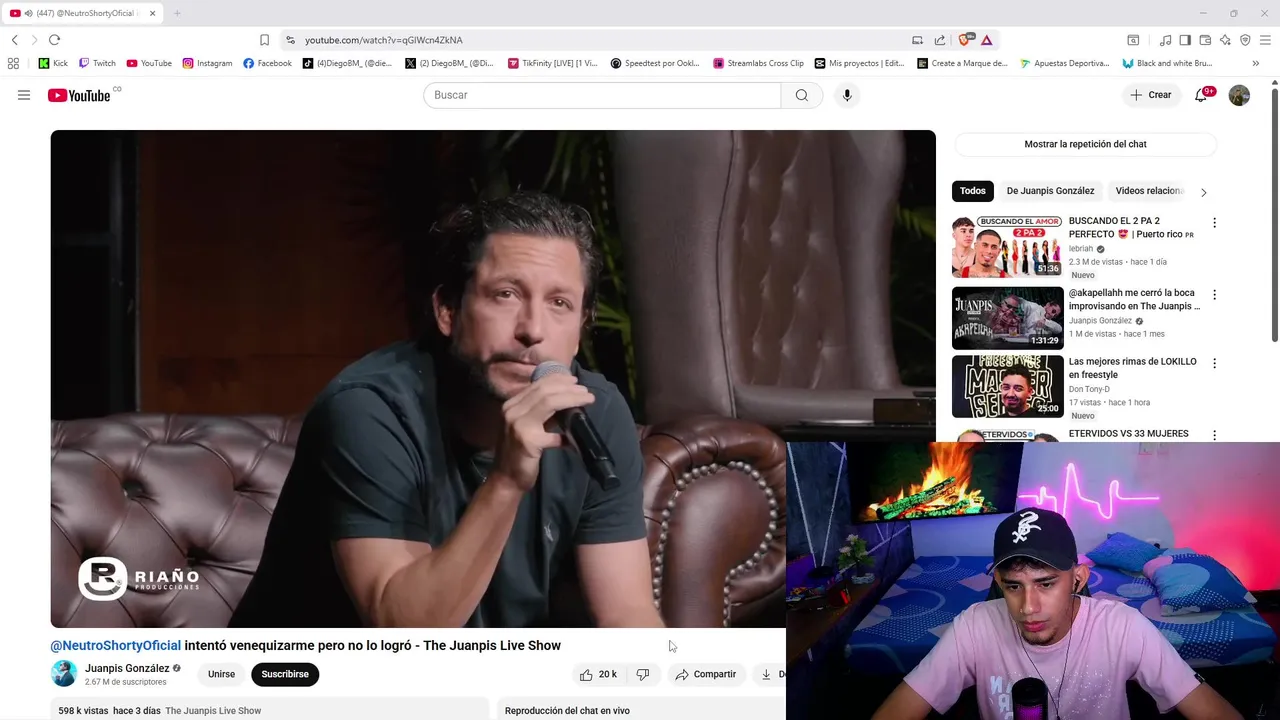Open the notifications bell
1280x720 pixels.
click(1202, 95)
